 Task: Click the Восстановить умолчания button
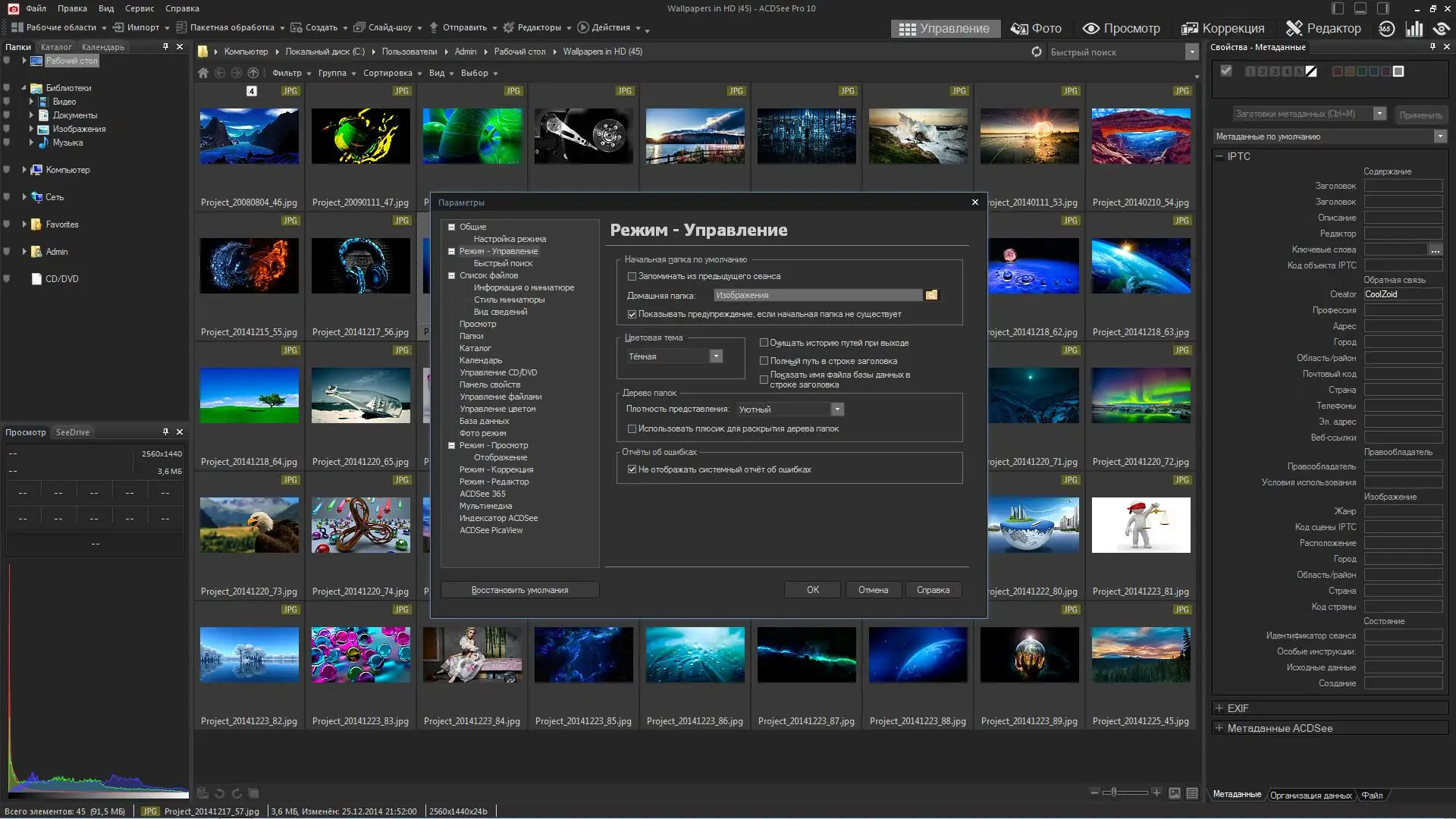tap(519, 590)
